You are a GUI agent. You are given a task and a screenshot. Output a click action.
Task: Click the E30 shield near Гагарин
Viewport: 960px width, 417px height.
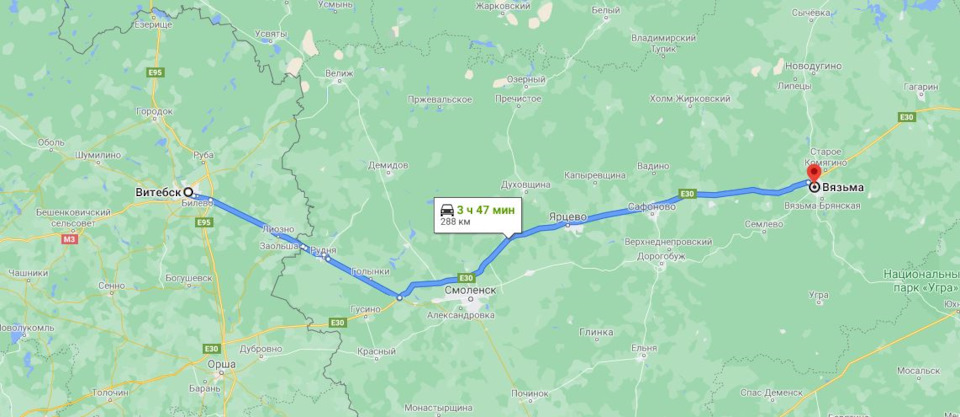907,116
